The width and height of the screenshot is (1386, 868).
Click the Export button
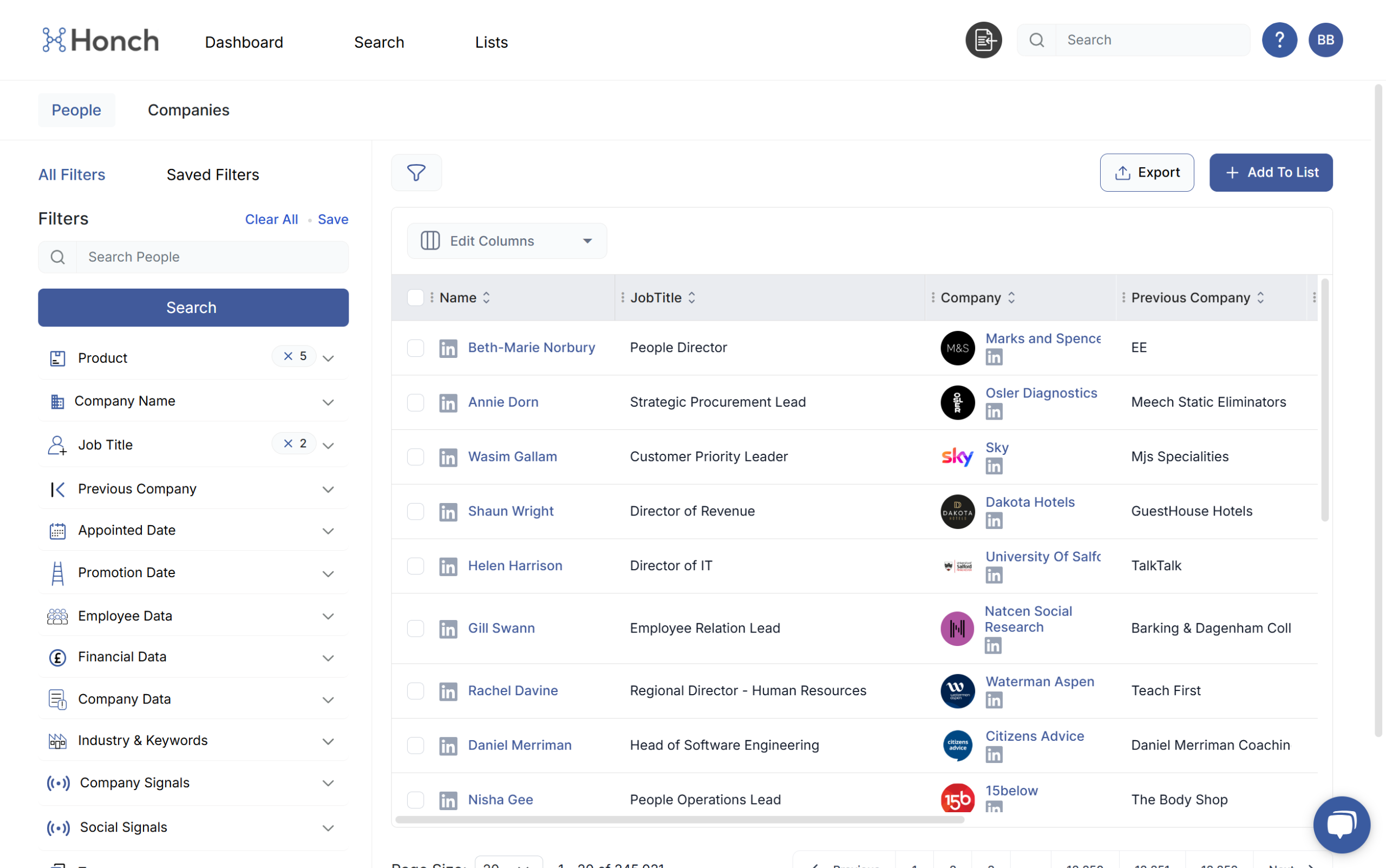point(1146,172)
